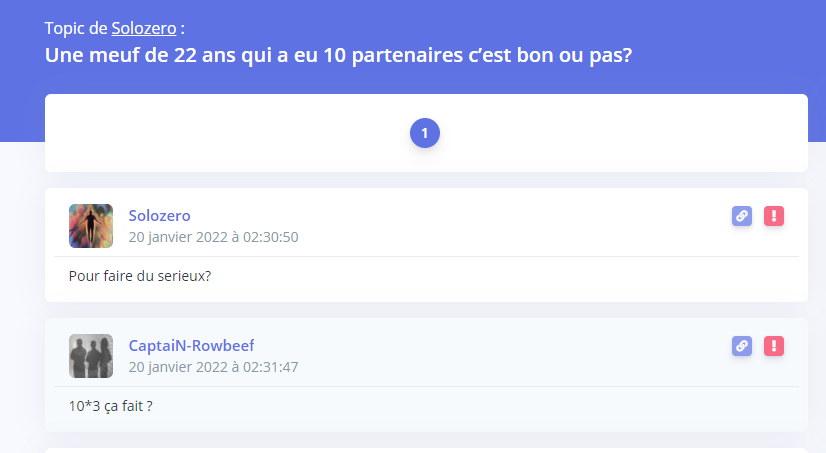This screenshot has height=453, width=826.
Task: Open CaptaiN-Rowbeef profile username link
Action: tap(191, 346)
